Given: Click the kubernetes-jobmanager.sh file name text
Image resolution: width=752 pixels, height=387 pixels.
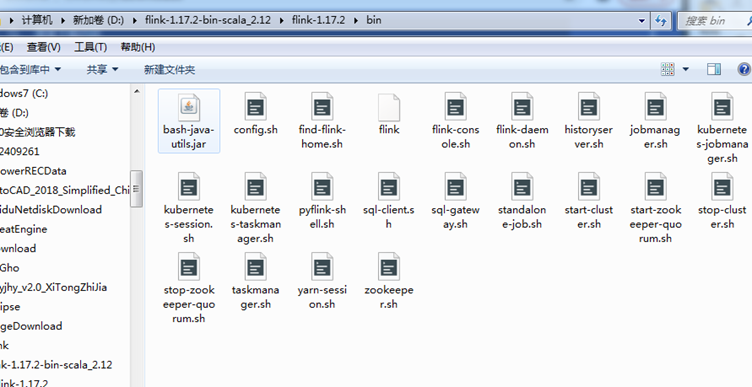Looking at the screenshot, I should [722, 144].
